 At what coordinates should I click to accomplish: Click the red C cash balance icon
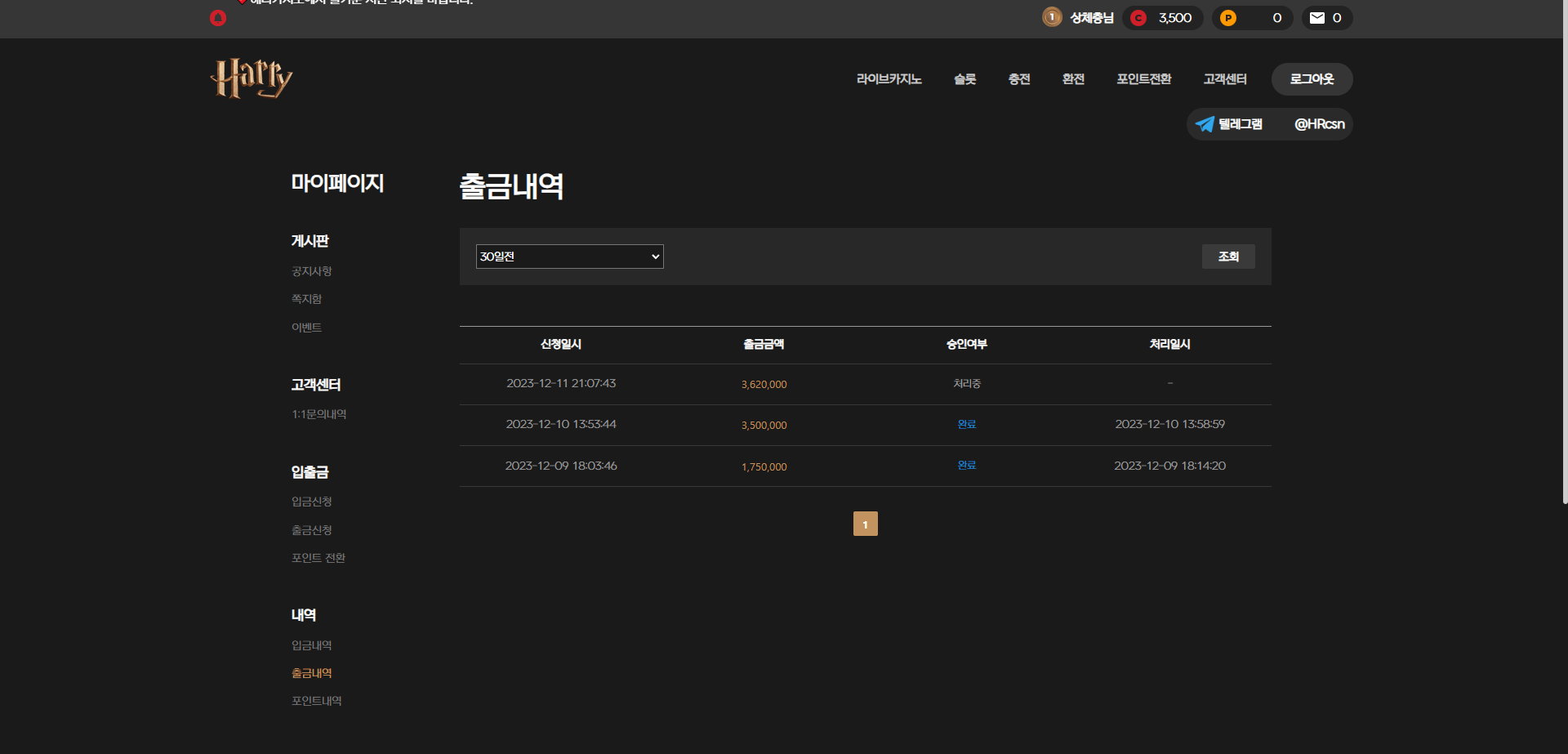(1138, 18)
